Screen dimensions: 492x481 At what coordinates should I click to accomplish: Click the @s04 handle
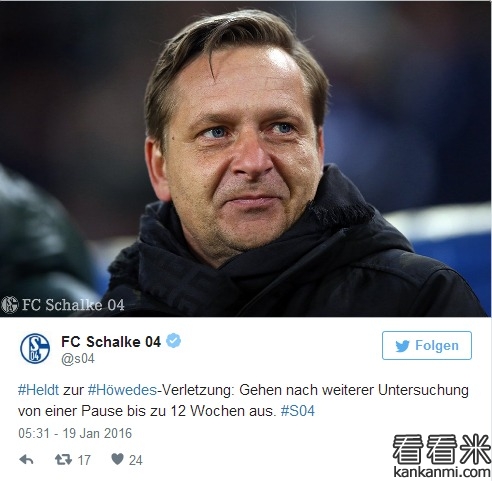78,359
